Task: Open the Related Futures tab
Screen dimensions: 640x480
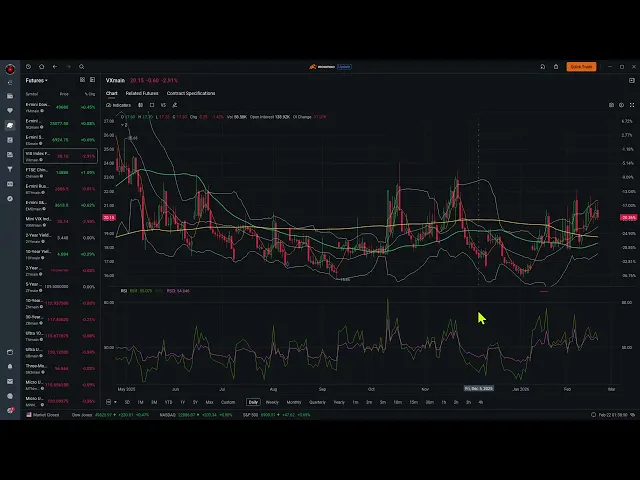Action: tap(142, 93)
